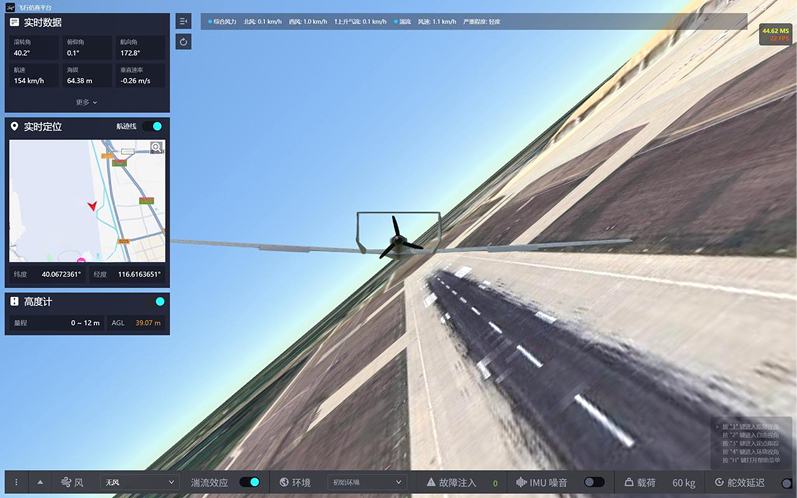Click the 上升气流: 0.1 km/h status entry
This screenshot has height=498, width=797.
pyautogui.click(x=360, y=22)
